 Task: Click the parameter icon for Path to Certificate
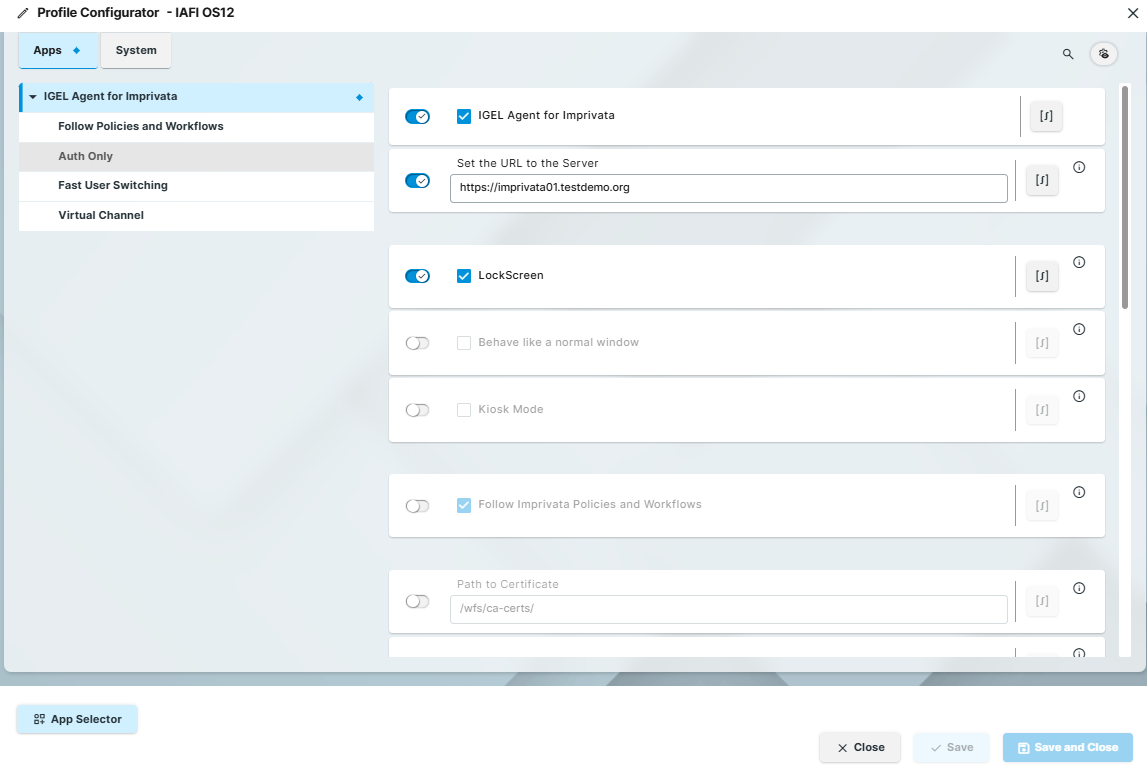click(1041, 601)
